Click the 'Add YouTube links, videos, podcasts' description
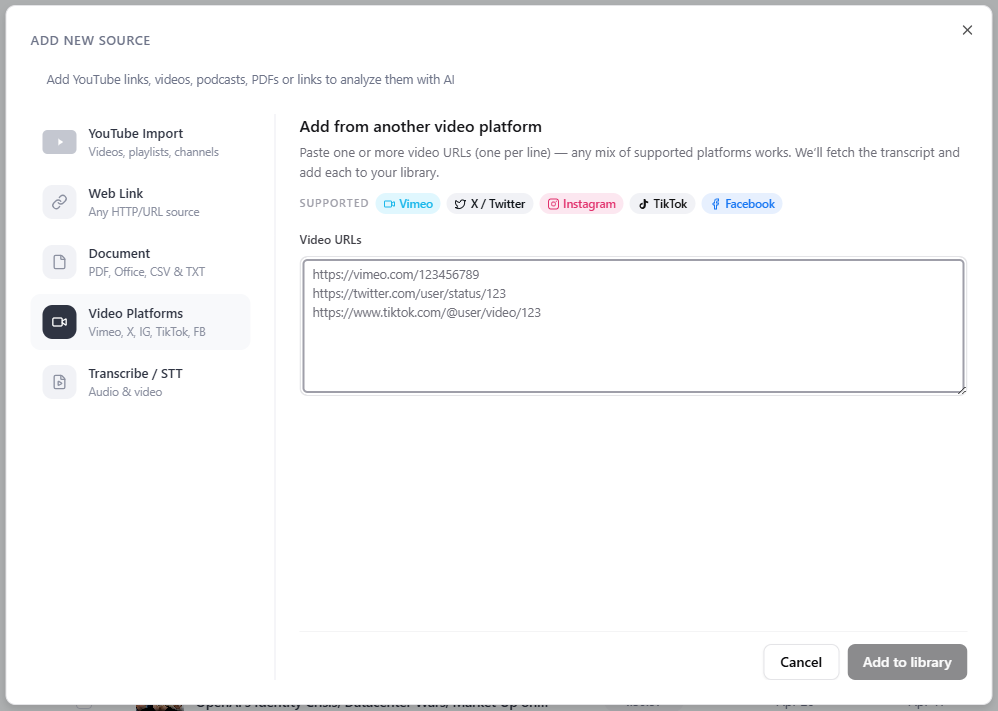This screenshot has height=711, width=998. coord(250,80)
